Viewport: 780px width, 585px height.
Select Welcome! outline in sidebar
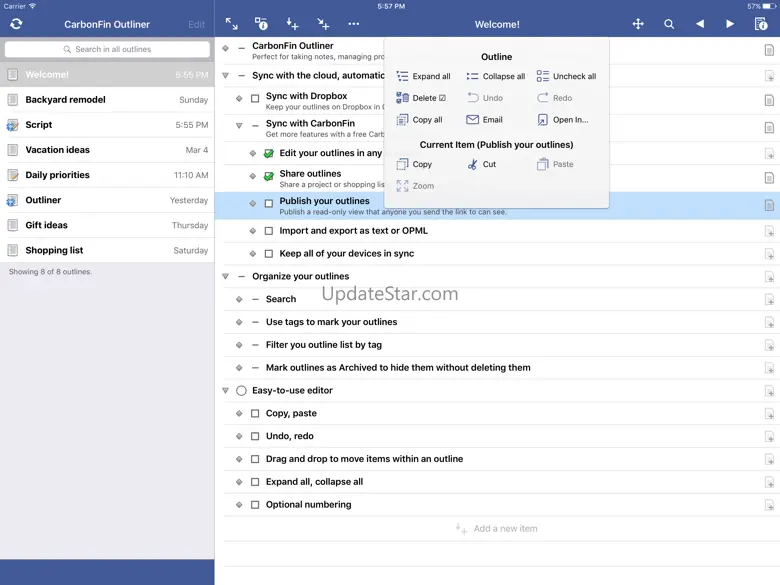click(x=107, y=75)
